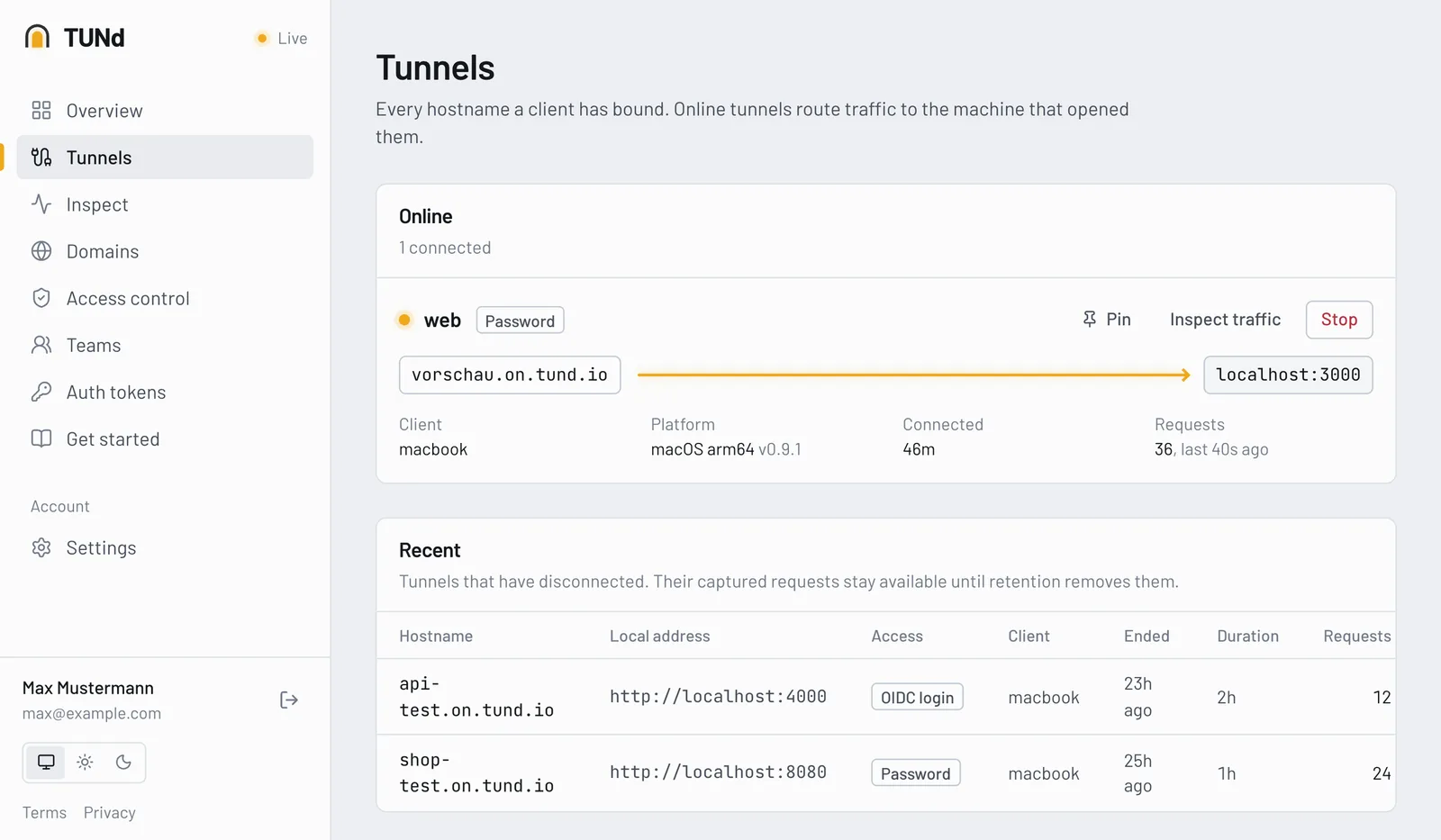Click the Access control shield icon

point(41,298)
